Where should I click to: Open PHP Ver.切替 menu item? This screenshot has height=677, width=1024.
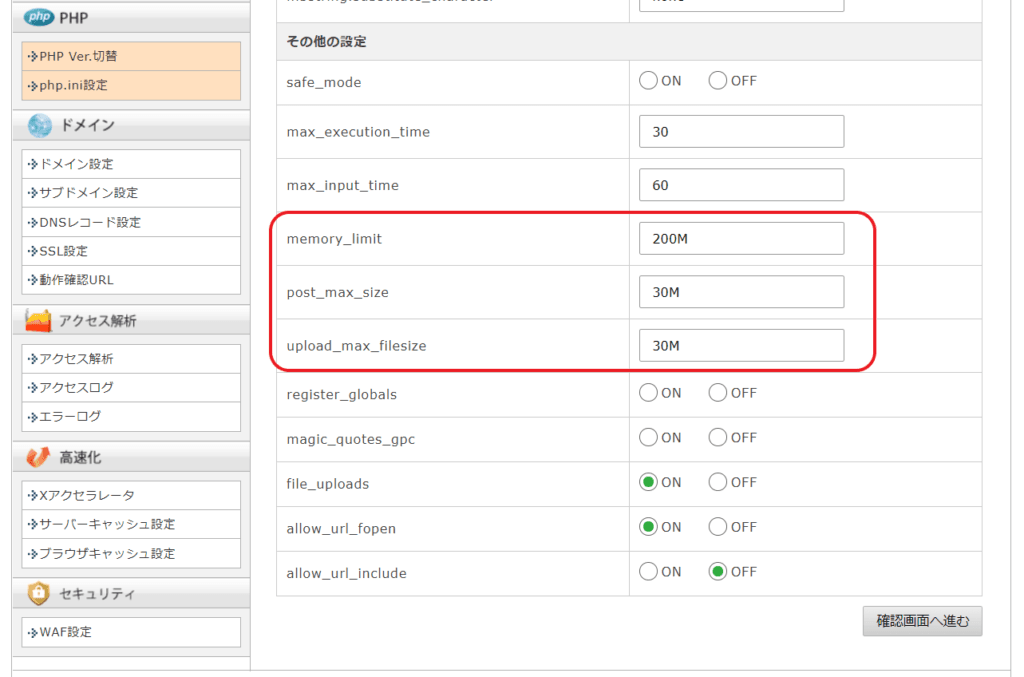pyautogui.click(x=131, y=56)
